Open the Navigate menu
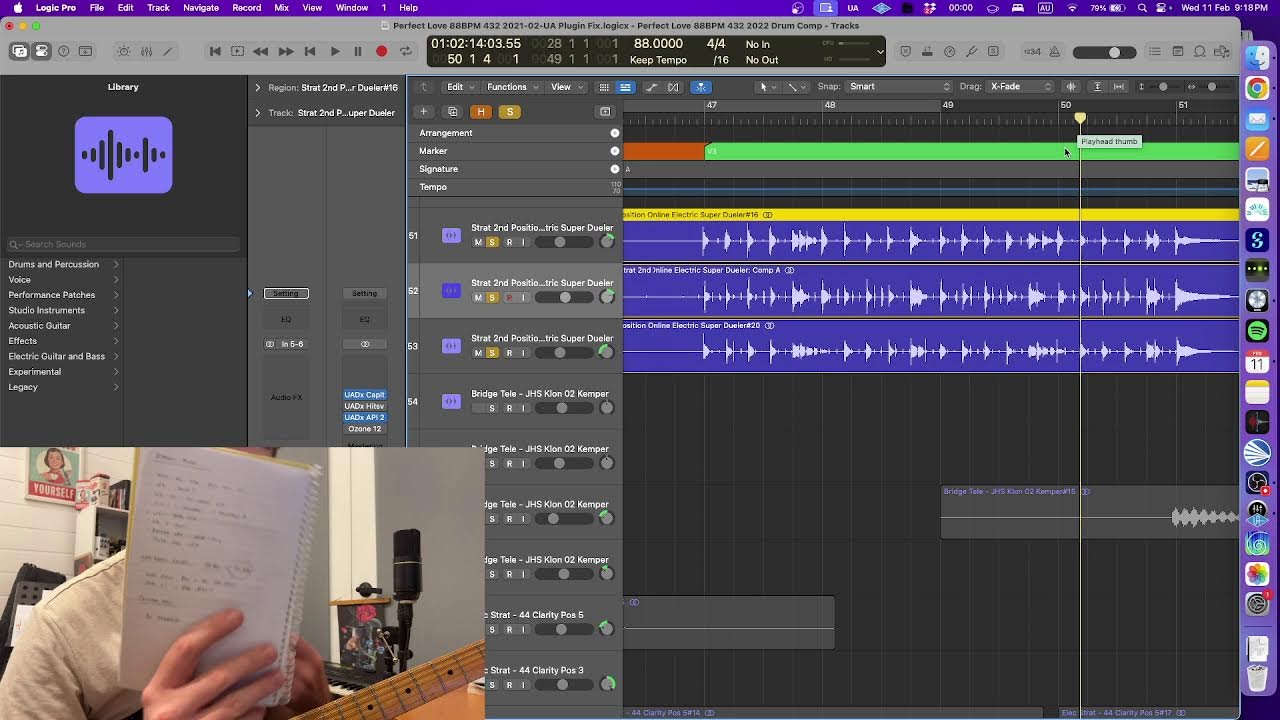 pyautogui.click(x=200, y=8)
